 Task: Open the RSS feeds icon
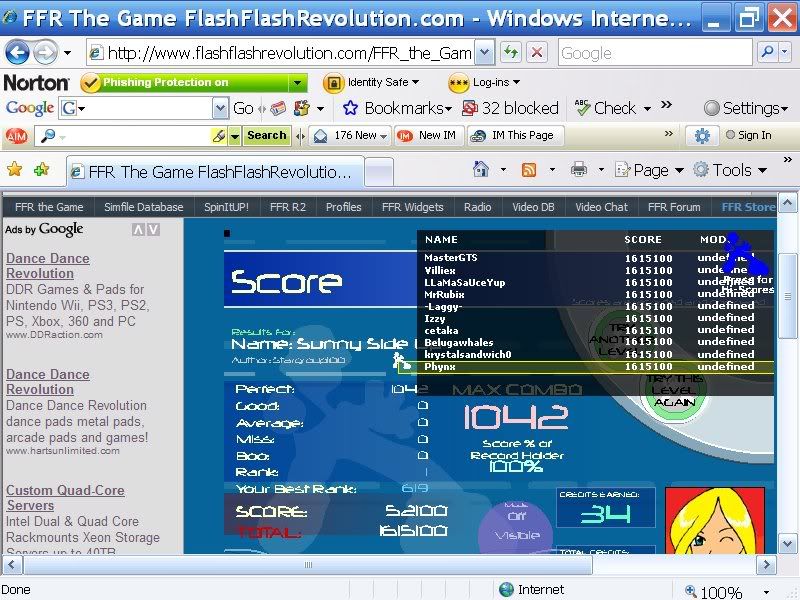529,170
